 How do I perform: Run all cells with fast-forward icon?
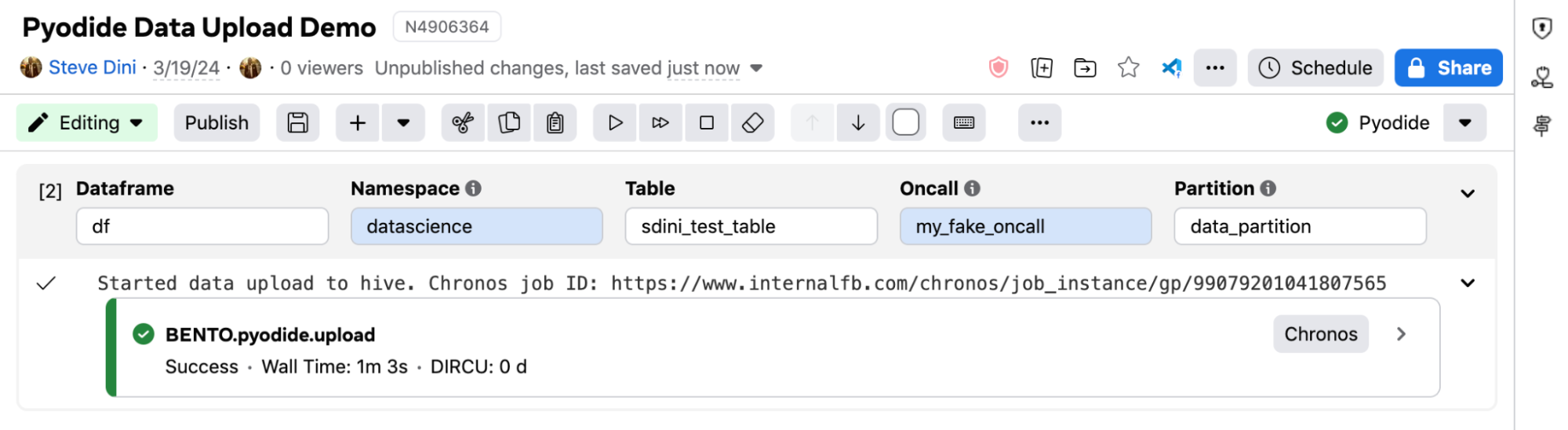tap(660, 123)
